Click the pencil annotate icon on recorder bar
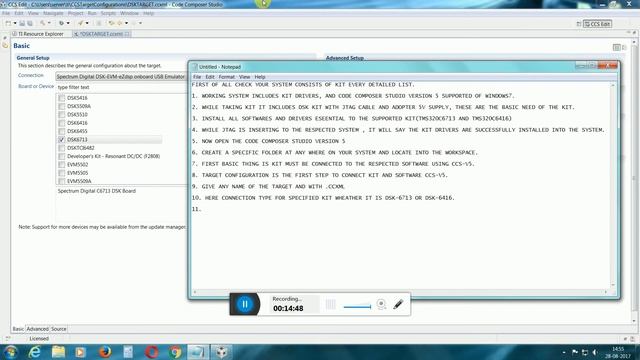This screenshot has height=360, width=640. click(x=398, y=304)
